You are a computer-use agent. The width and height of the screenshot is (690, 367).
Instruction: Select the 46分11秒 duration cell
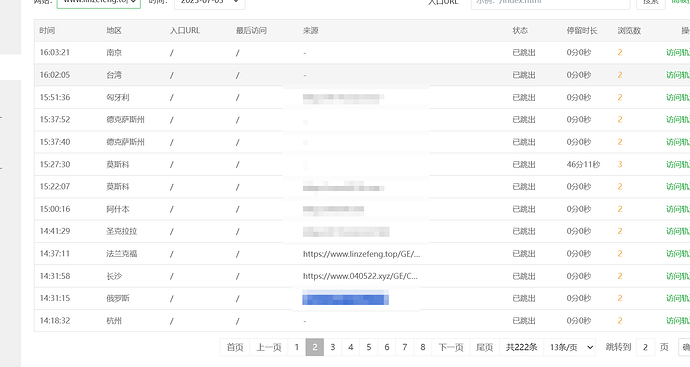click(583, 164)
